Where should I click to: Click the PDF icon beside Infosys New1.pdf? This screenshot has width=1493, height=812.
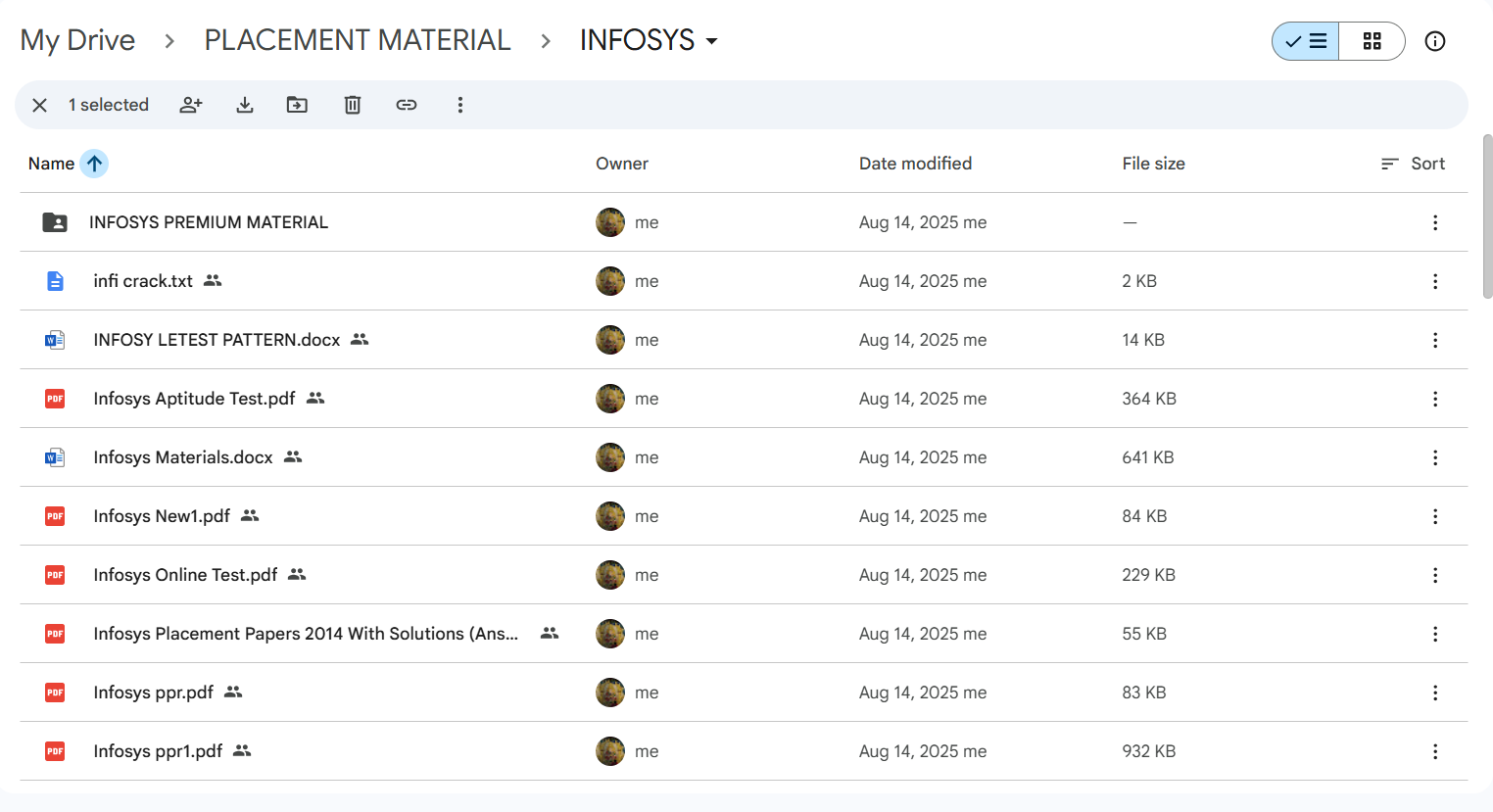[x=55, y=516]
